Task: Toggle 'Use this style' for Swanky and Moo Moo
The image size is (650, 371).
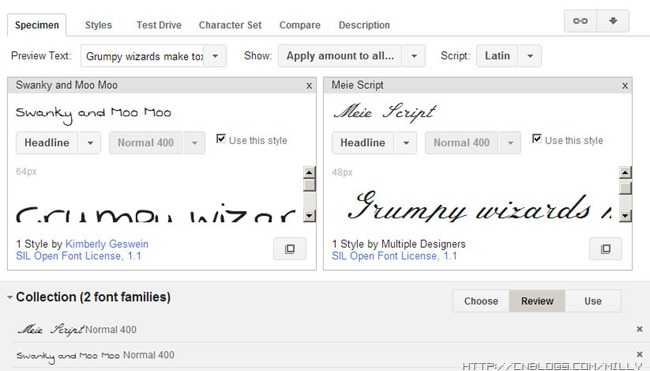Action: point(221,138)
